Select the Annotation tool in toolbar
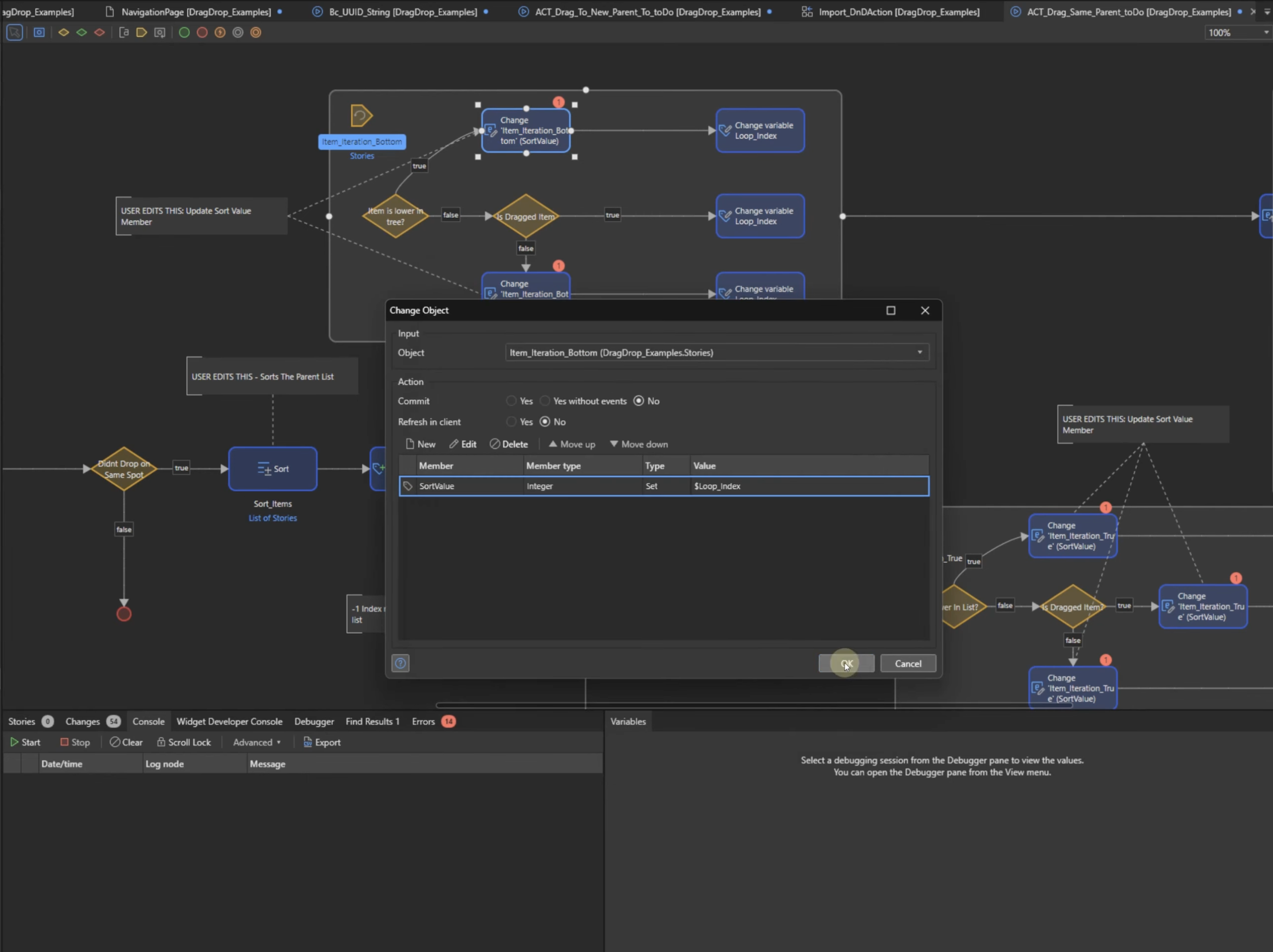 tap(123, 32)
